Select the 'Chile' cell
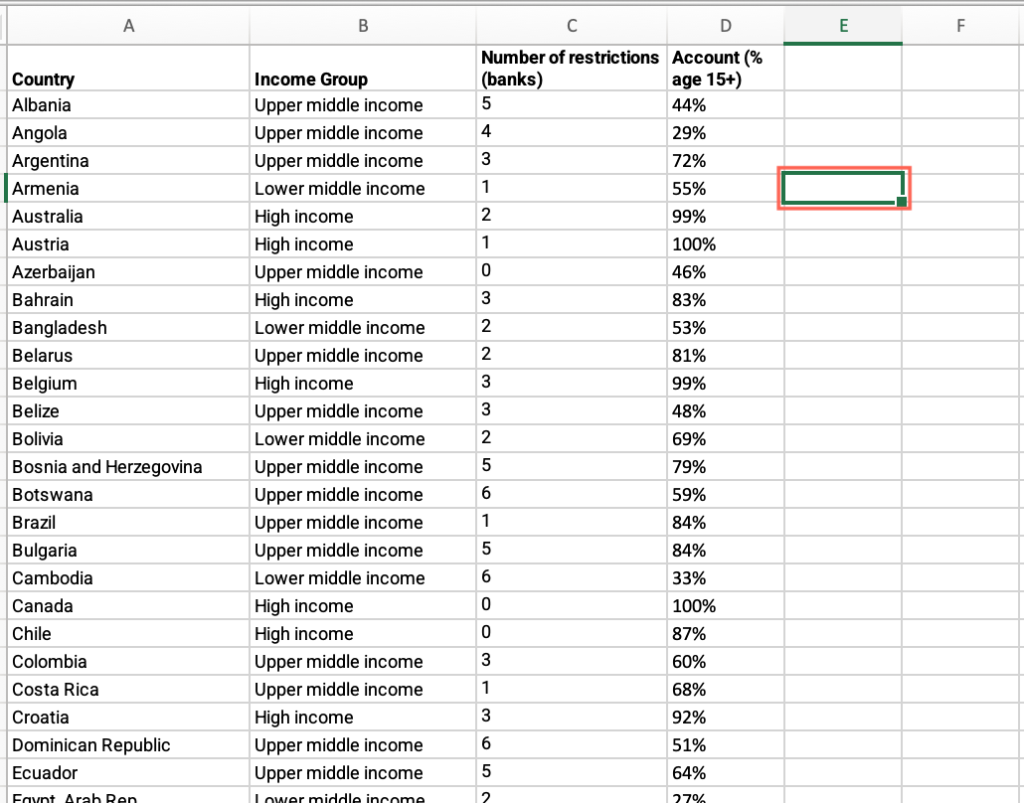The height and width of the screenshot is (803, 1024). [128, 633]
